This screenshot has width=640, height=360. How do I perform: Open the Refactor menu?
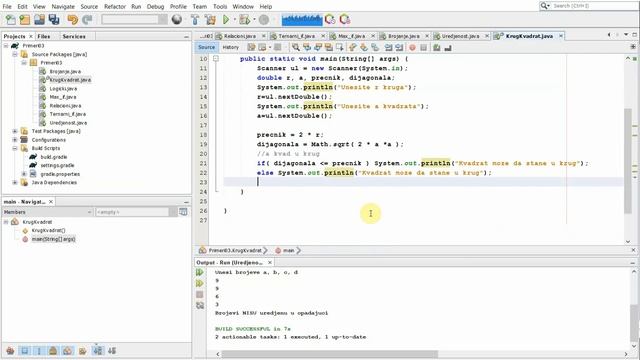tap(115, 7)
